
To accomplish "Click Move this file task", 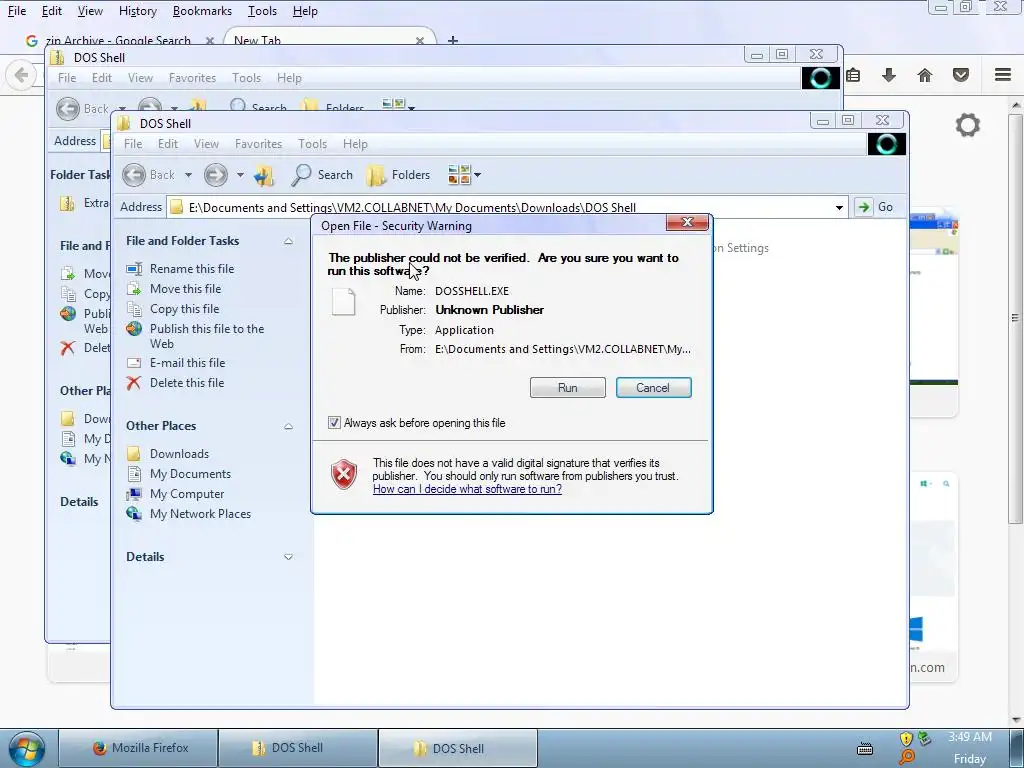I will click(x=185, y=289).
